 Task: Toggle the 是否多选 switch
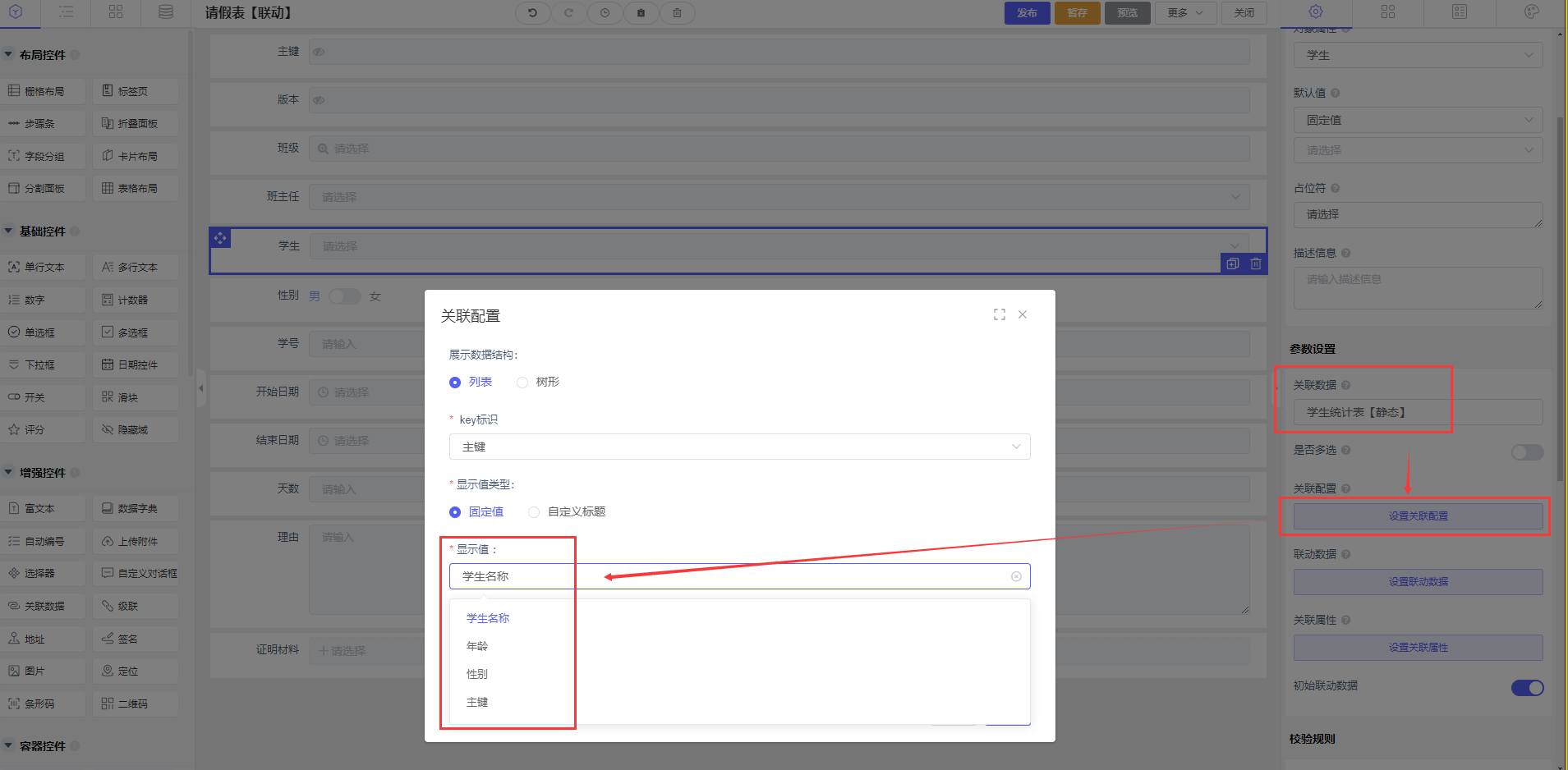[1527, 452]
